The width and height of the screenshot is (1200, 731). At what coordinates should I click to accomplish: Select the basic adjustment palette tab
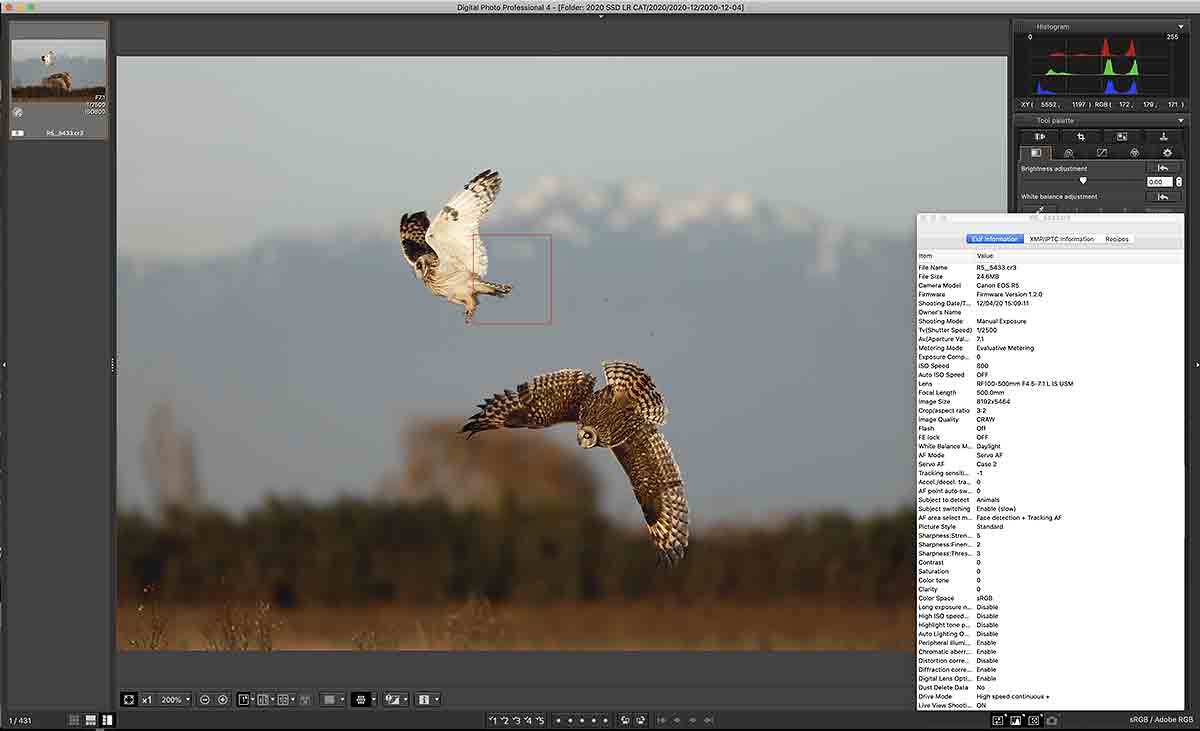tap(1036, 153)
